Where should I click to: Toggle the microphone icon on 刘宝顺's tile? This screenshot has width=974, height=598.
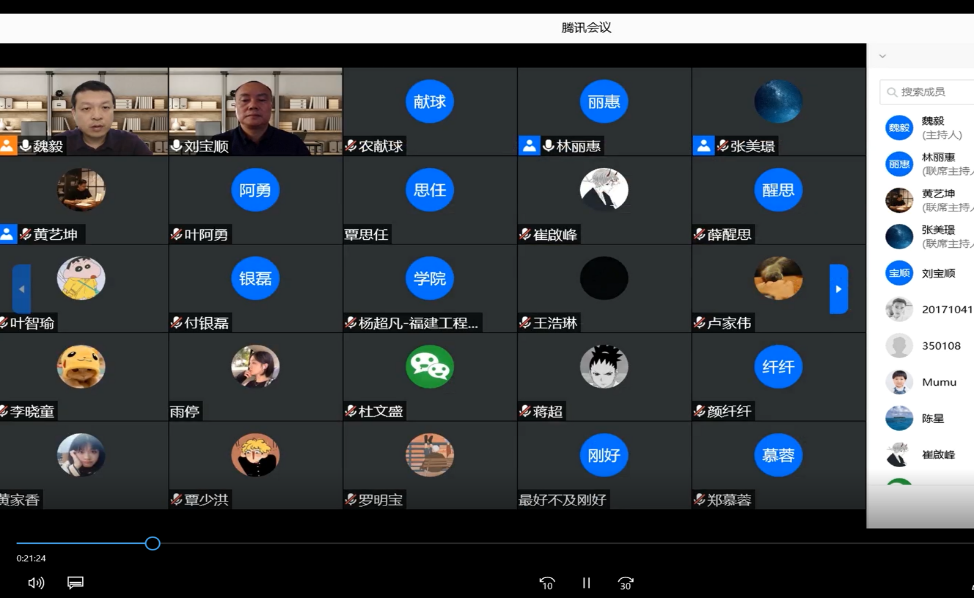point(176,146)
